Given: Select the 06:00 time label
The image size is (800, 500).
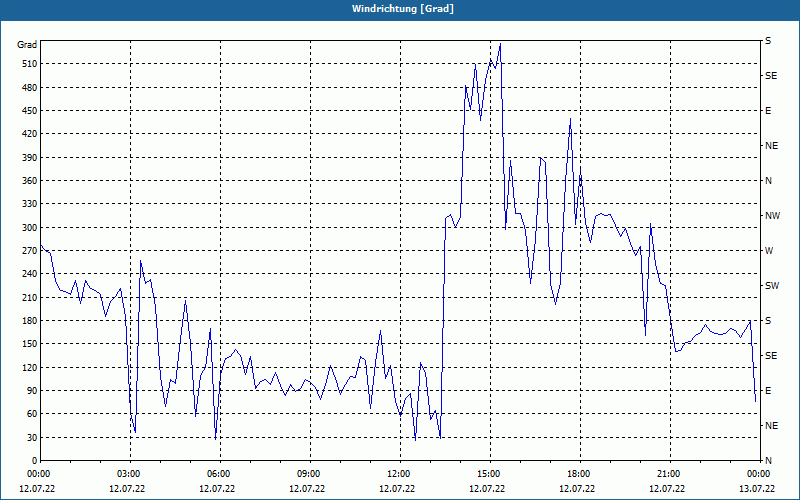Looking at the screenshot, I should (220, 473).
